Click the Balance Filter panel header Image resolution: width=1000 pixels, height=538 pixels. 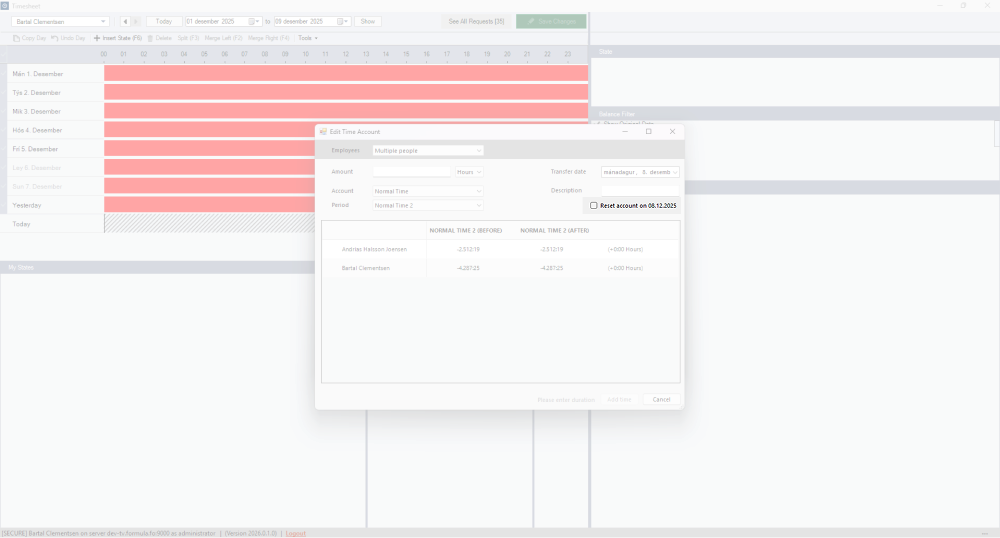point(795,114)
